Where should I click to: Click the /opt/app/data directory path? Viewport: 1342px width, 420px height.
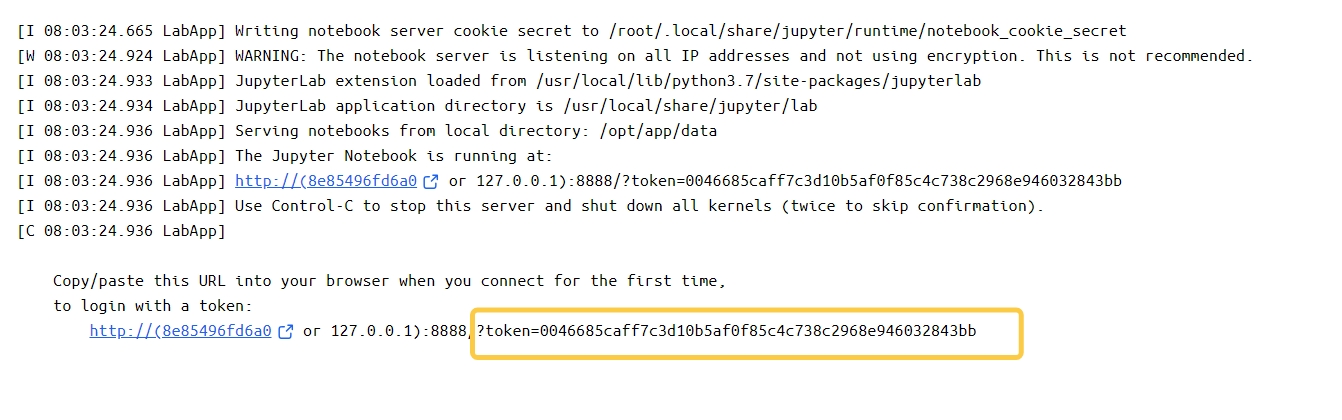(658, 131)
